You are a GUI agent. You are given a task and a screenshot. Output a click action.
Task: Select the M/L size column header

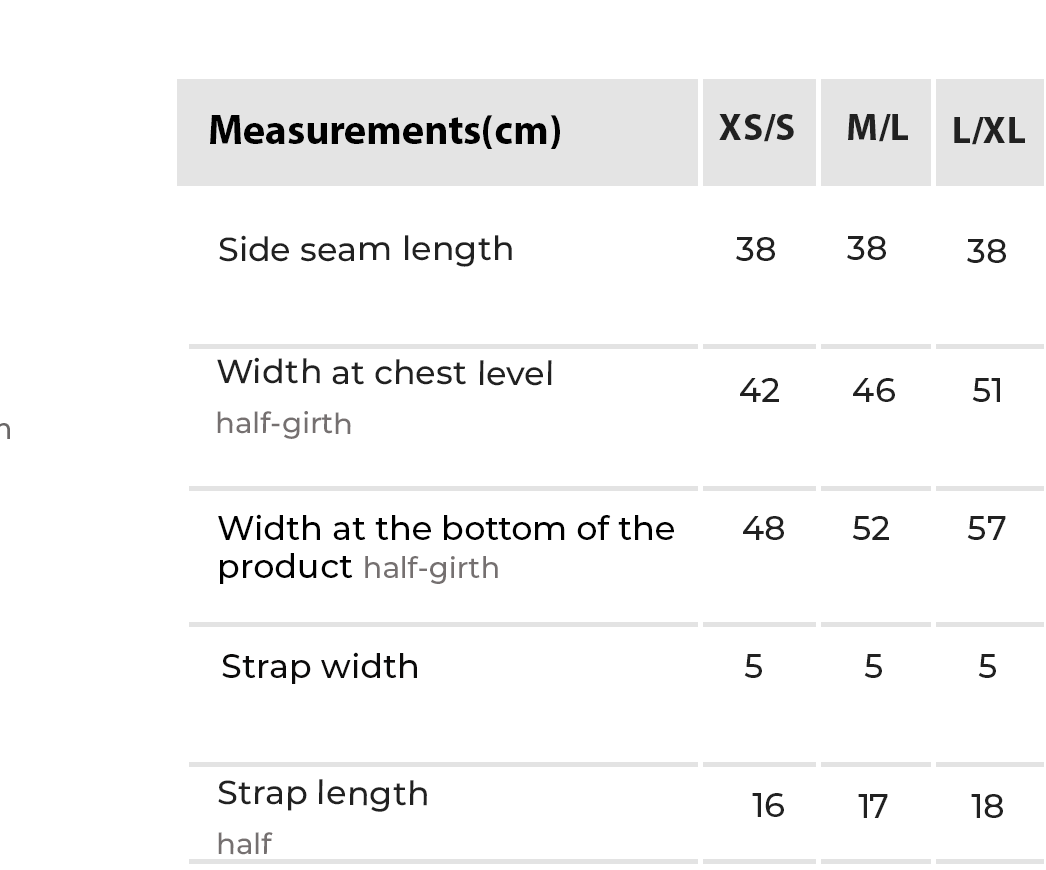pyautogui.click(x=877, y=129)
